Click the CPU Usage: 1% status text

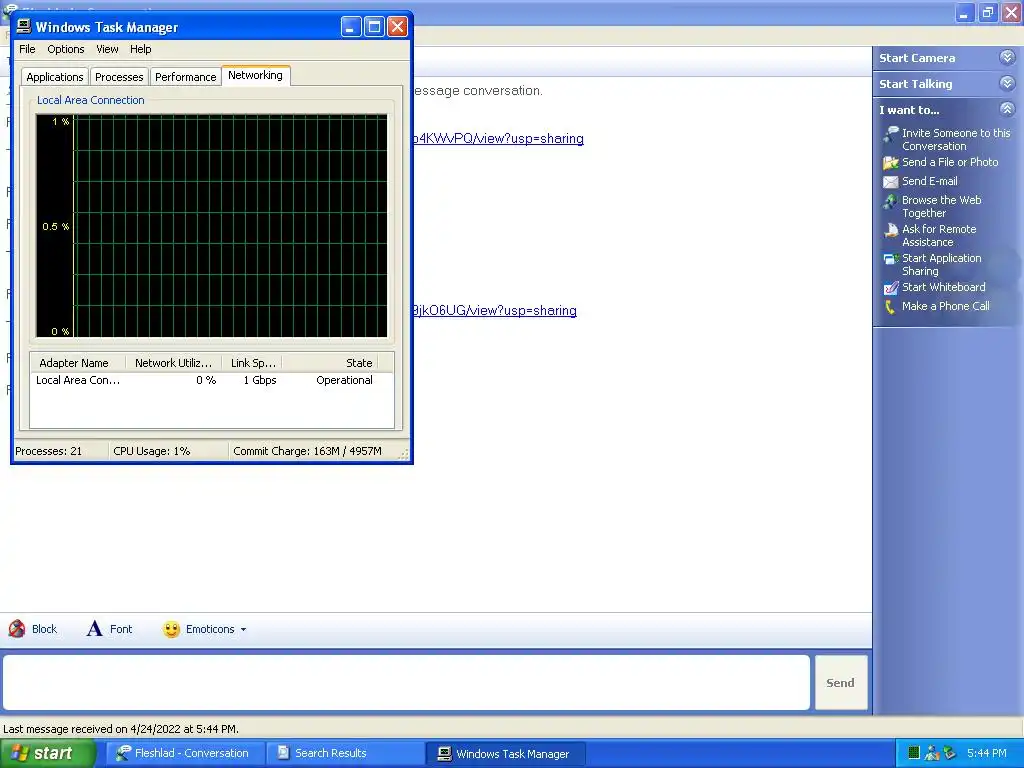(x=152, y=451)
